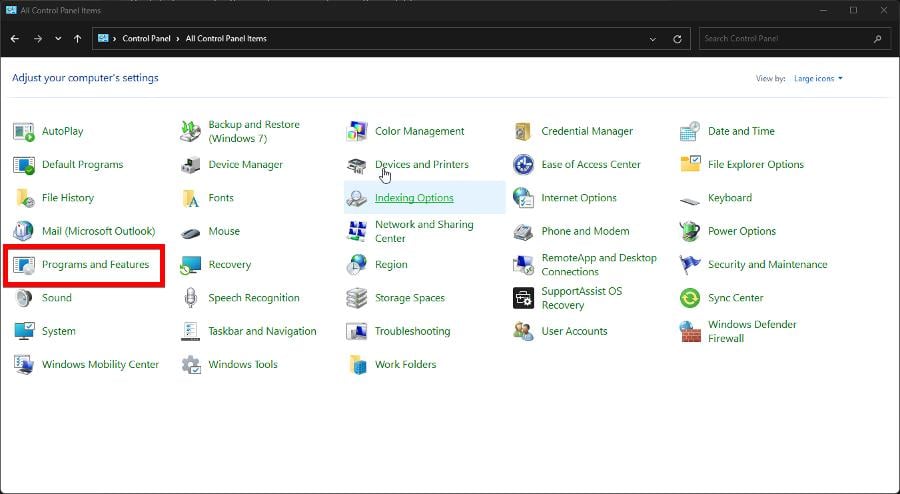This screenshot has height=494, width=900.
Task: Open the Mouse icon
Action: click(190, 232)
